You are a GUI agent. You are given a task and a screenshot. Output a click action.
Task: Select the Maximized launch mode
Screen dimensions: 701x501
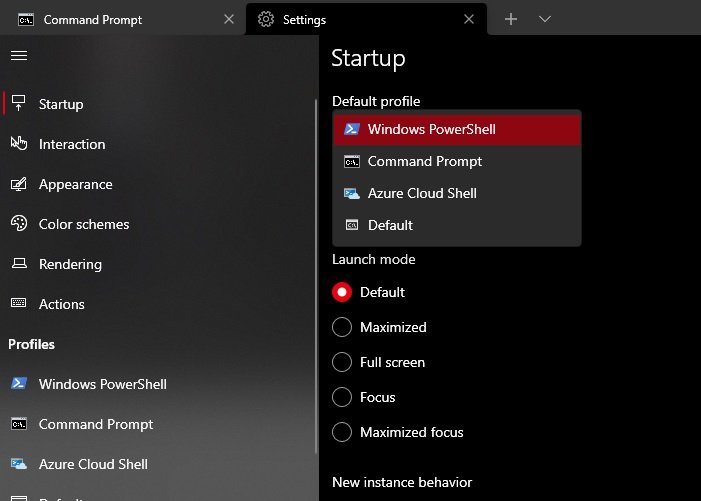pos(342,327)
